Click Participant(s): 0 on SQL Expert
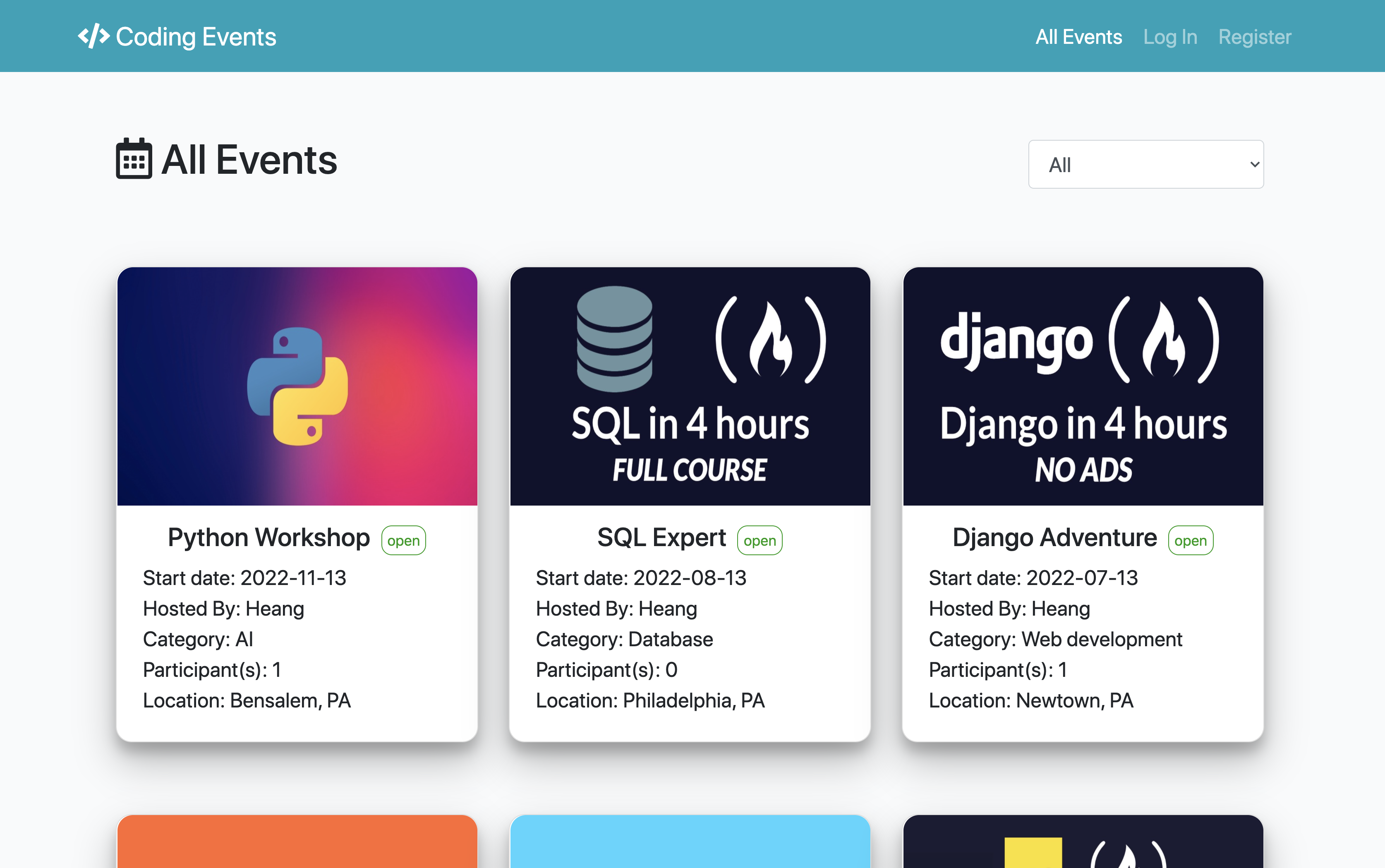The height and width of the screenshot is (868, 1385). (607, 670)
